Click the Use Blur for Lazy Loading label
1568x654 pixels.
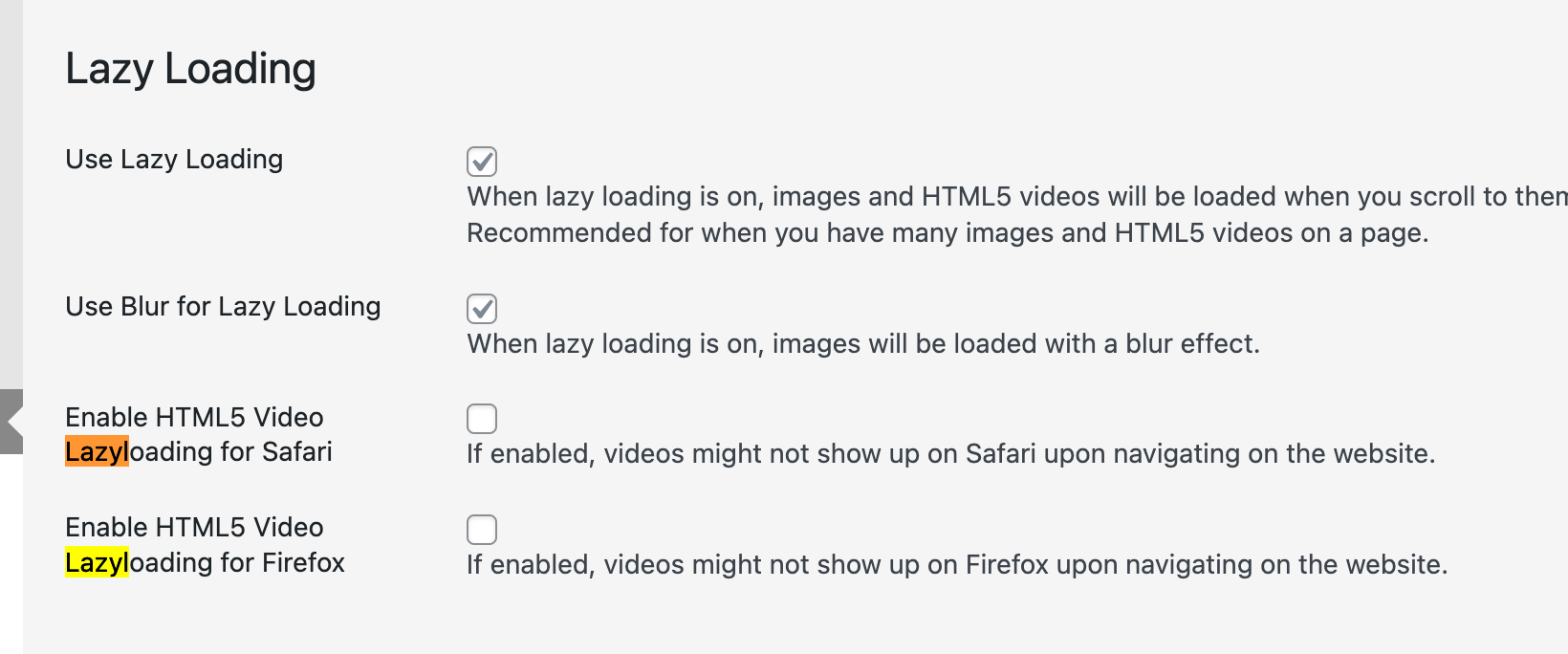(223, 306)
